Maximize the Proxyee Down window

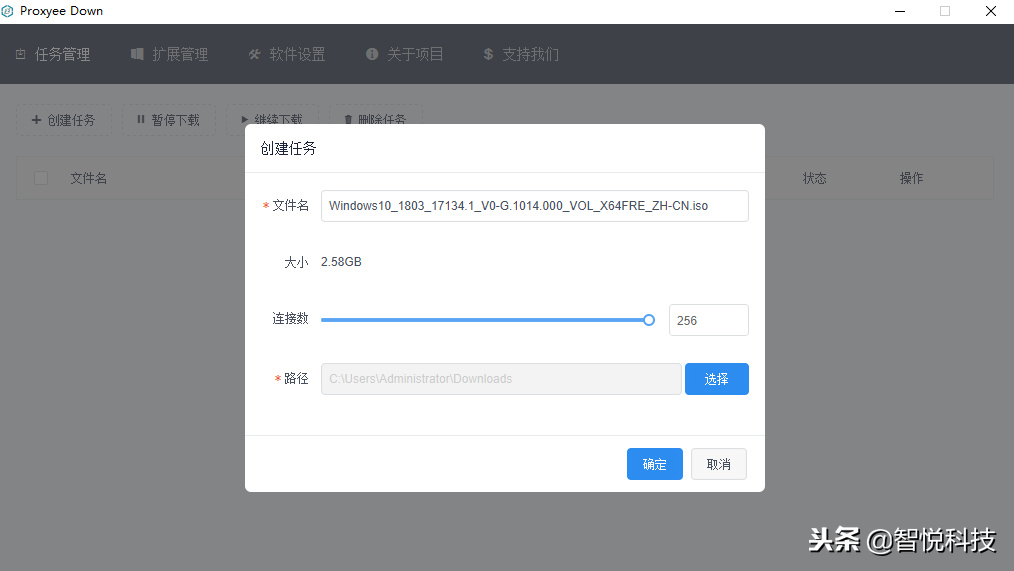(x=944, y=11)
